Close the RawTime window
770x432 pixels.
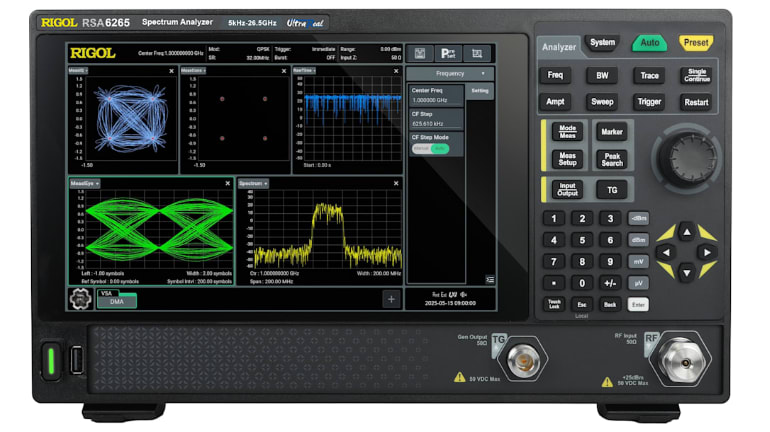pyautogui.click(x=396, y=71)
